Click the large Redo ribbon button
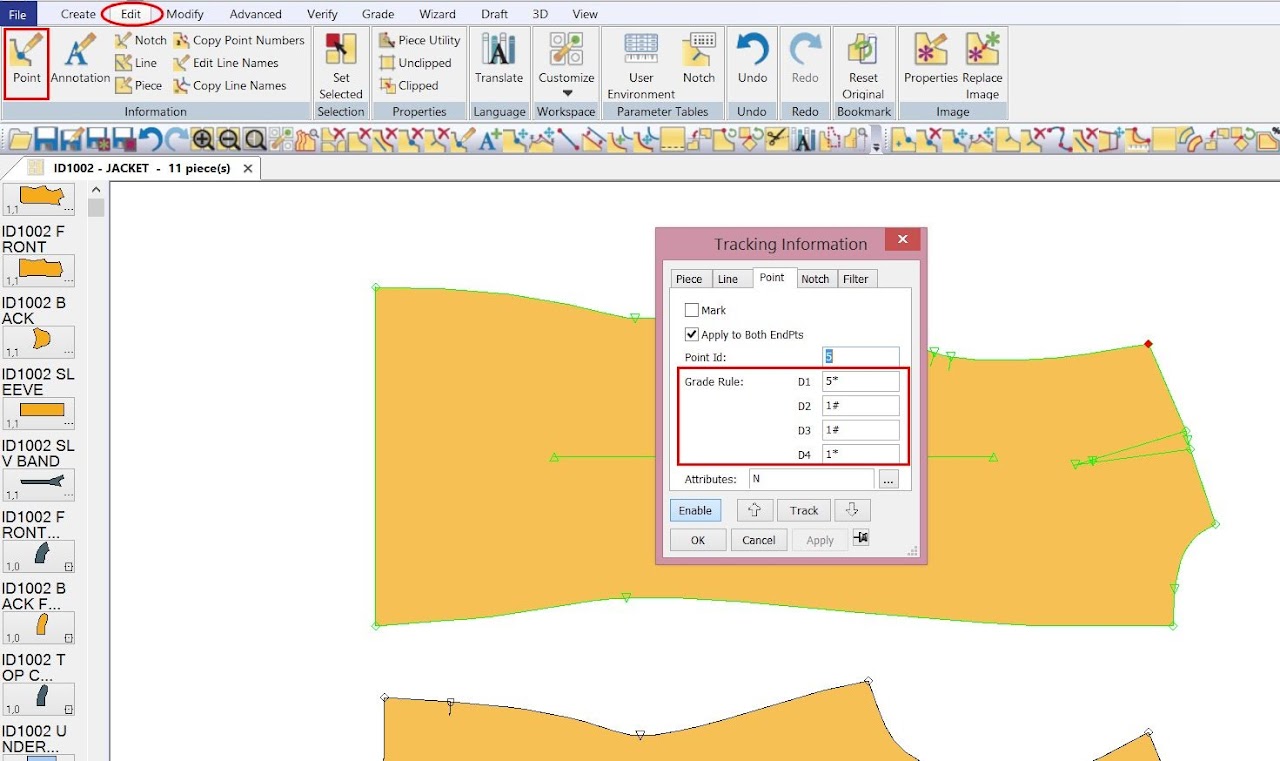 [x=805, y=58]
